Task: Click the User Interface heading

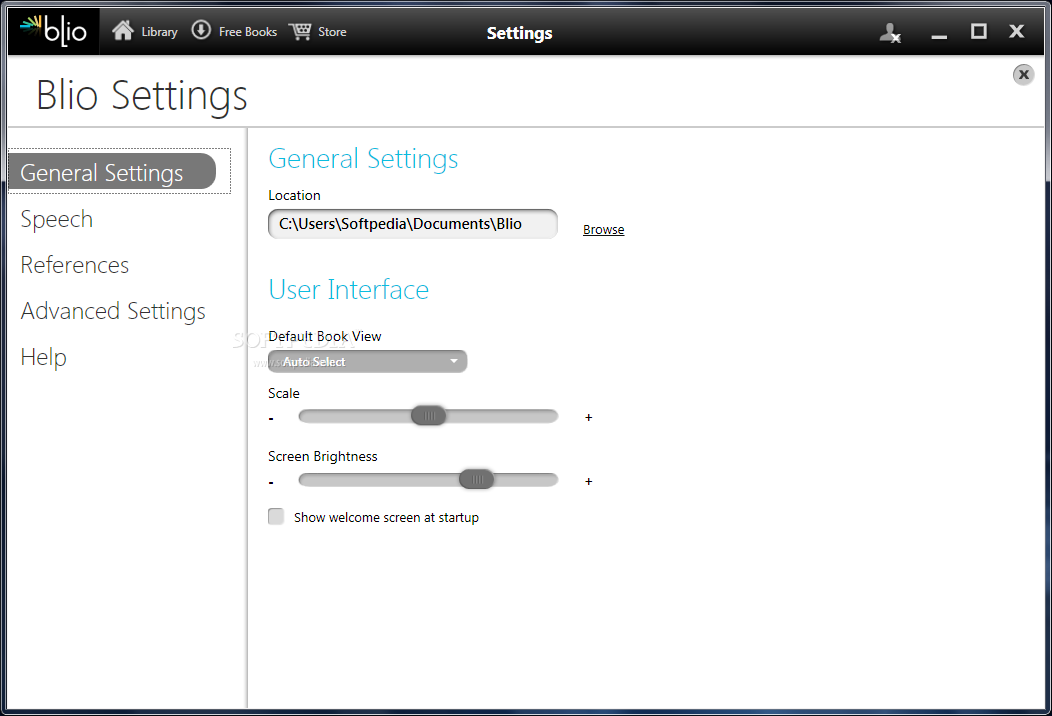Action: tap(348, 290)
